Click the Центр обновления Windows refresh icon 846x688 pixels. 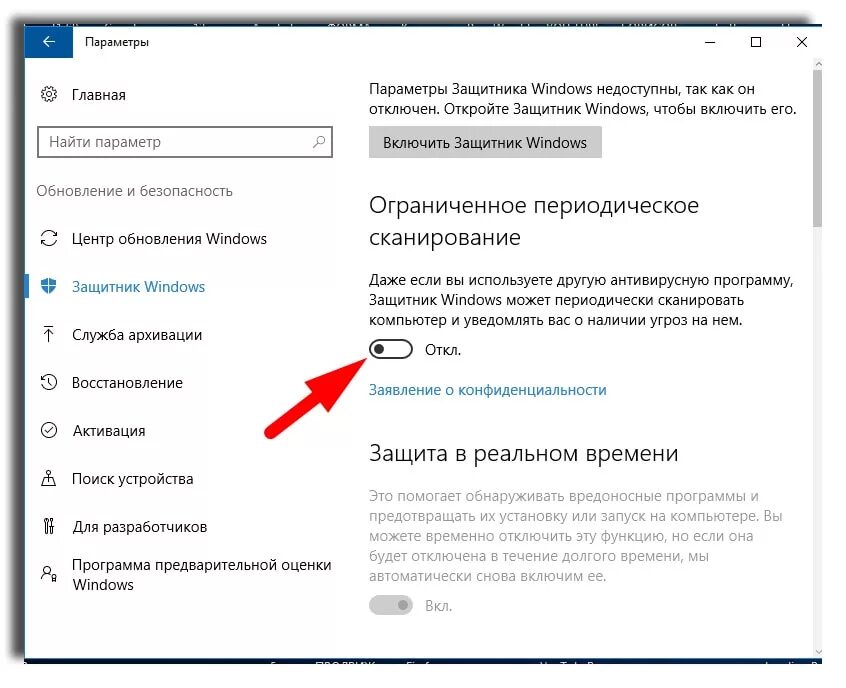49,238
